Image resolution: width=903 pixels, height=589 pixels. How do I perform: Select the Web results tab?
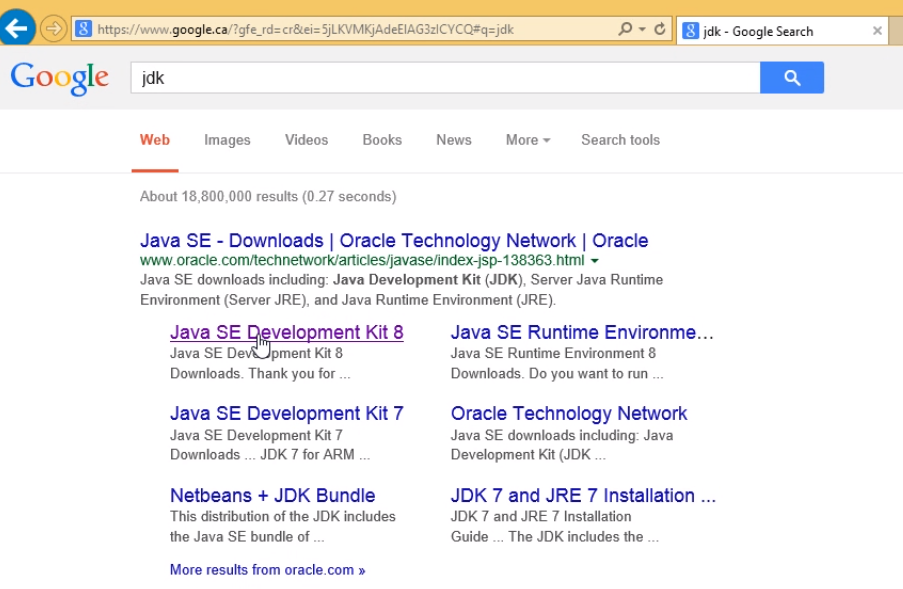coord(154,140)
